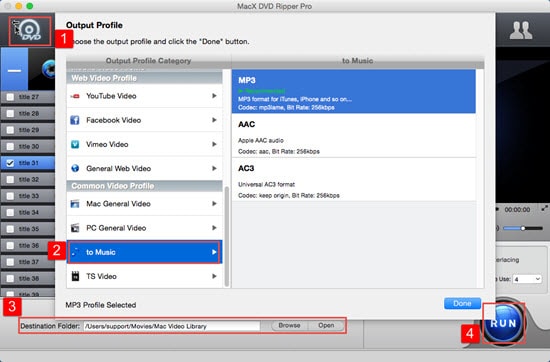Check the title 38 checkbox

(x=11, y=279)
